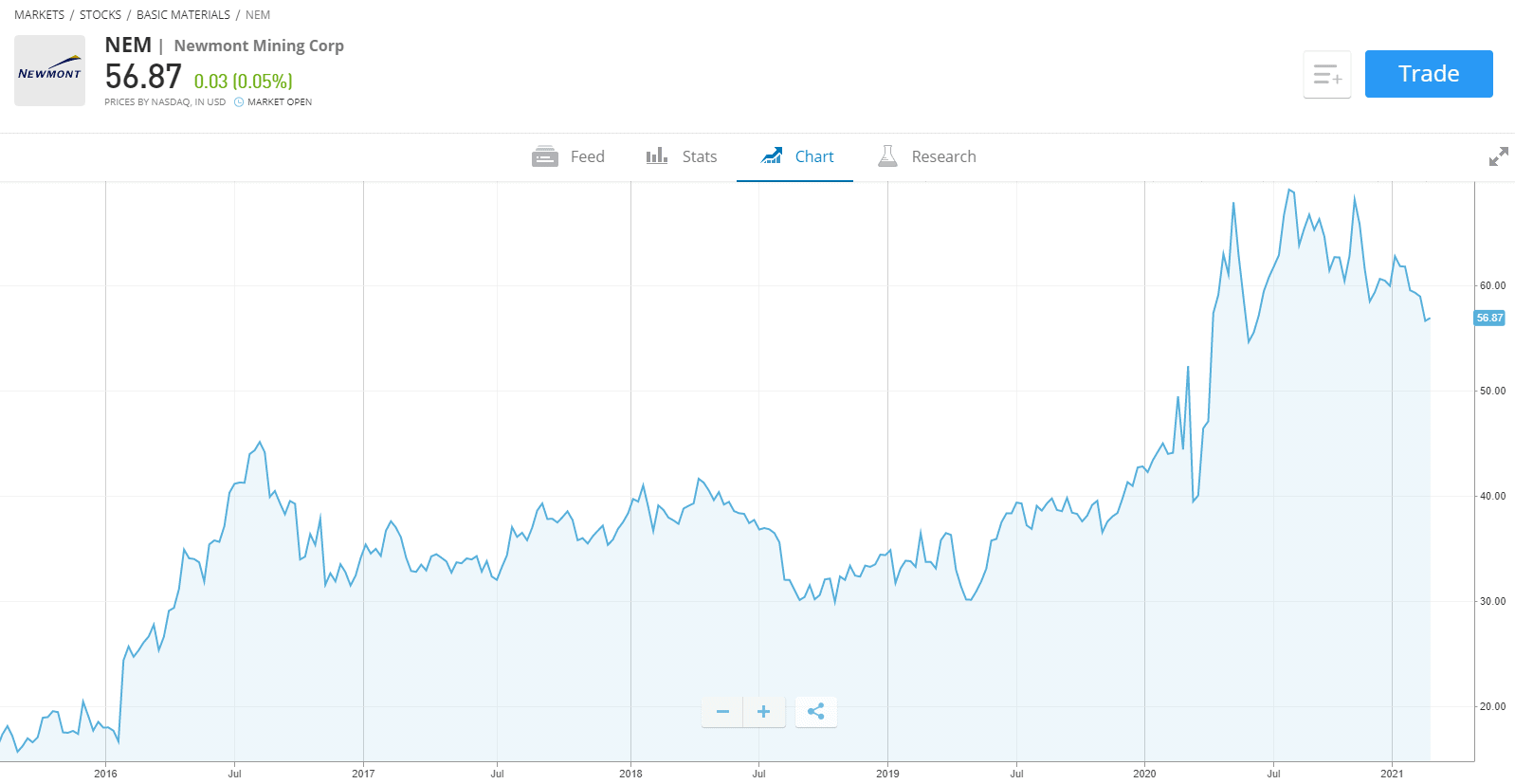Viewport: 1515px width, 784px height.
Task: Switch to the Stats tab
Action: pos(681,156)
